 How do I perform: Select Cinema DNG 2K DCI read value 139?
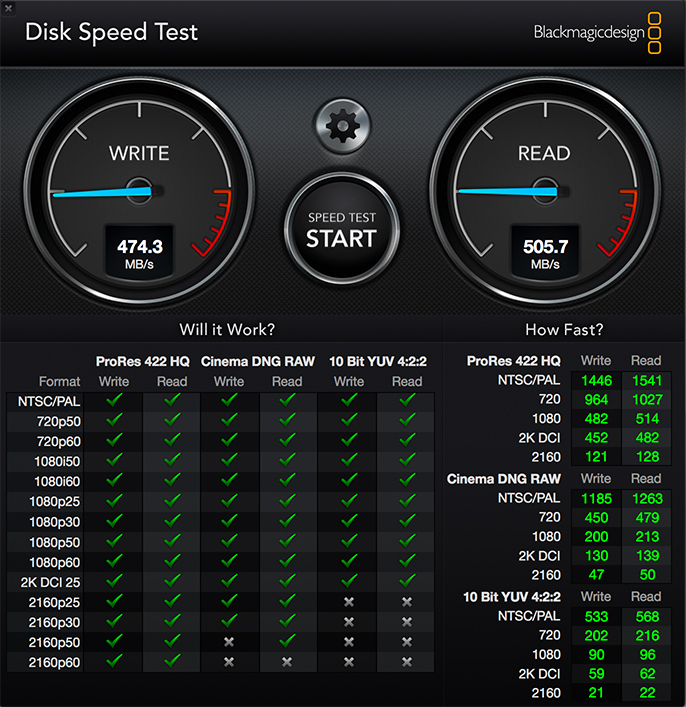pyautogui.click(x=647, y=556)
